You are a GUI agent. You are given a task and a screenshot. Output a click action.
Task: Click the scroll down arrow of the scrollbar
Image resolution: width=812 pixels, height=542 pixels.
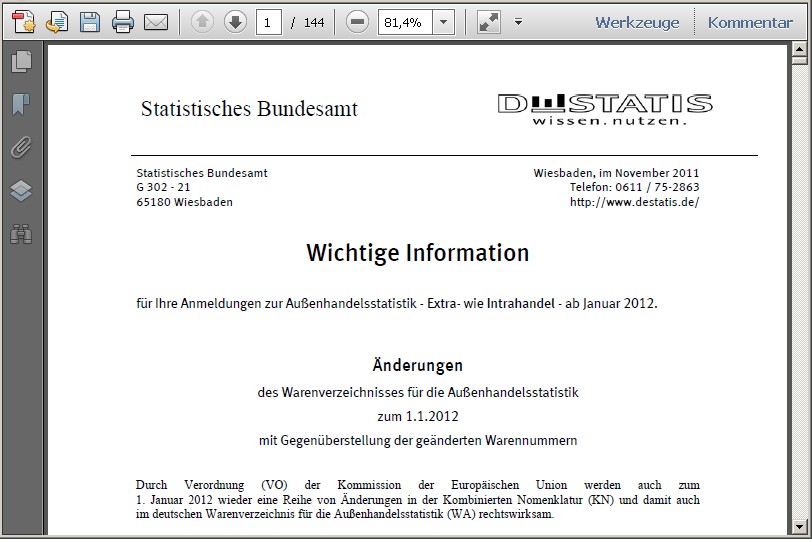point(799,528)
